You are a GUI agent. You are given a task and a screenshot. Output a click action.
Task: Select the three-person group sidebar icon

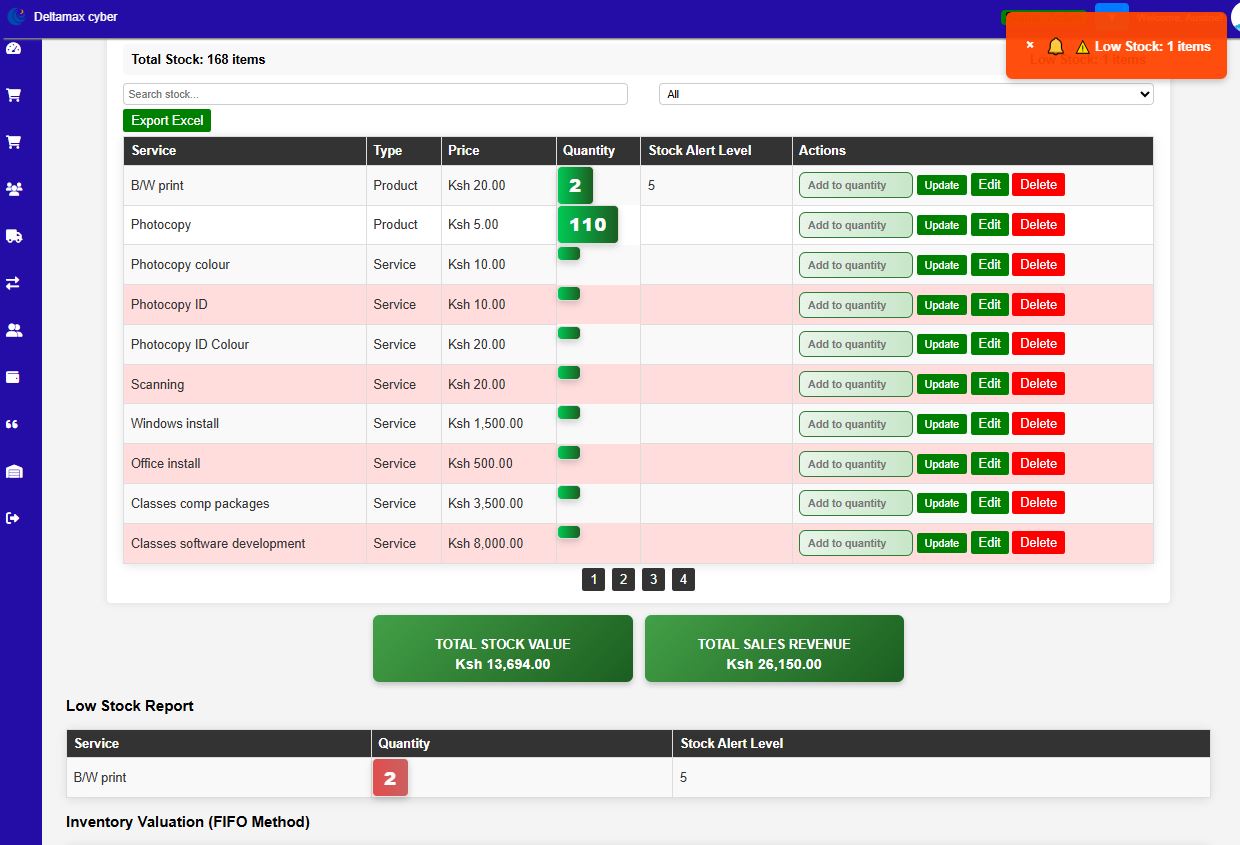(14, 189)
